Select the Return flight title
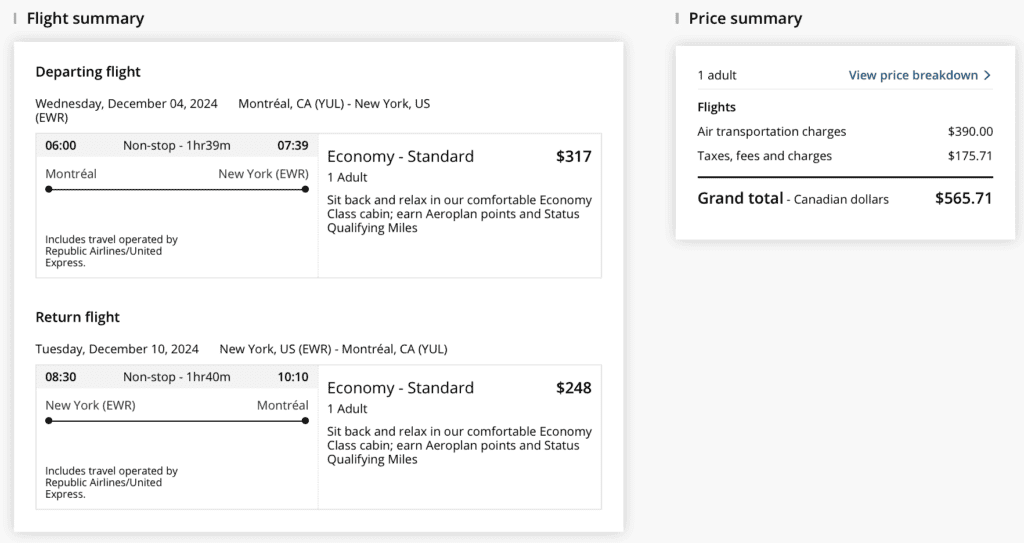 [x=77, y=317]
